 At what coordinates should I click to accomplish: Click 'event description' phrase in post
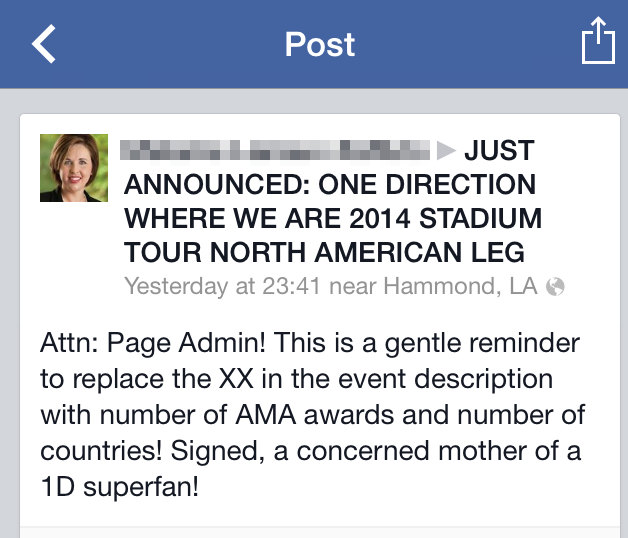coord(420,379)
